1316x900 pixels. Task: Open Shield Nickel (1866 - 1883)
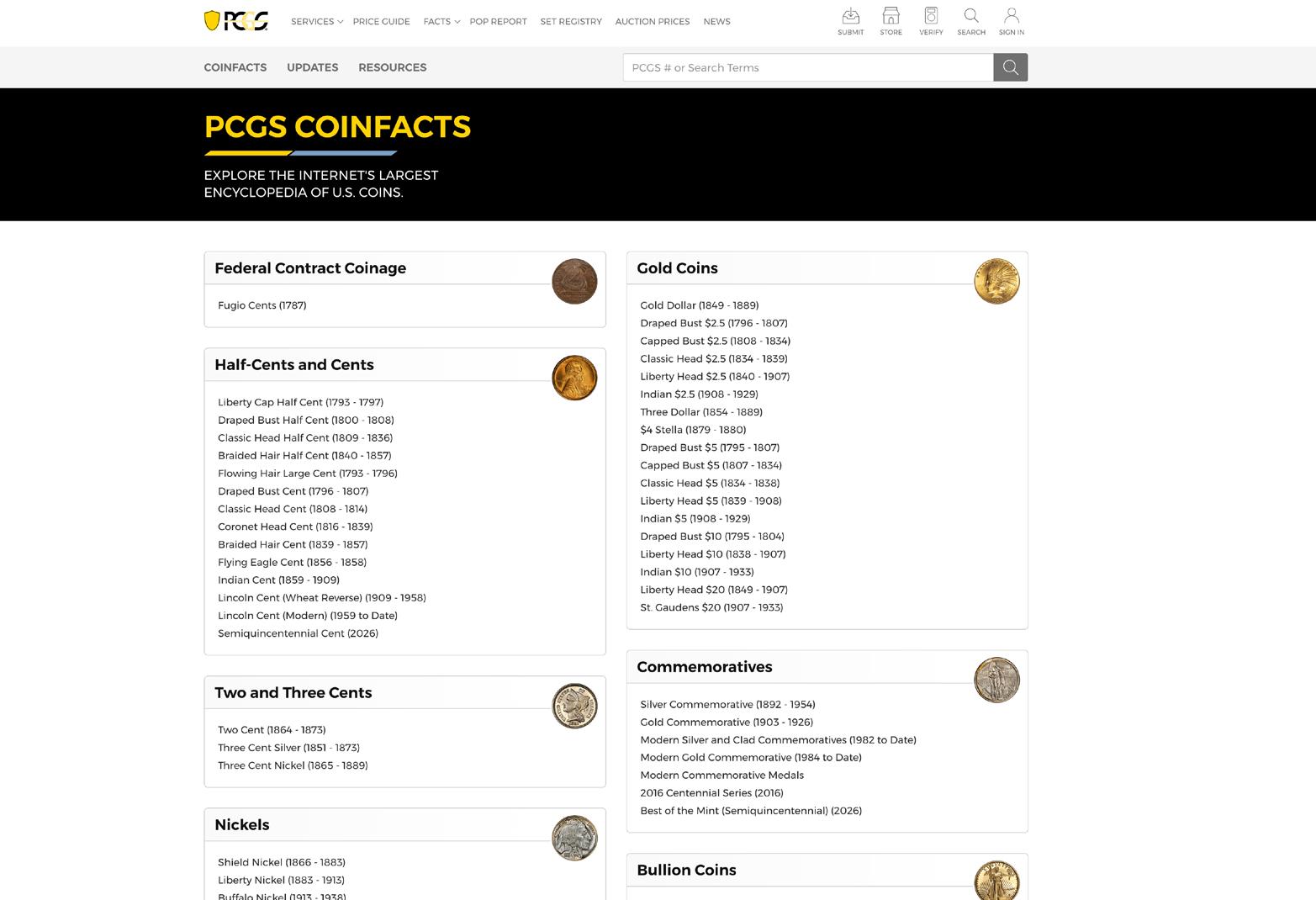click(282, 862)
